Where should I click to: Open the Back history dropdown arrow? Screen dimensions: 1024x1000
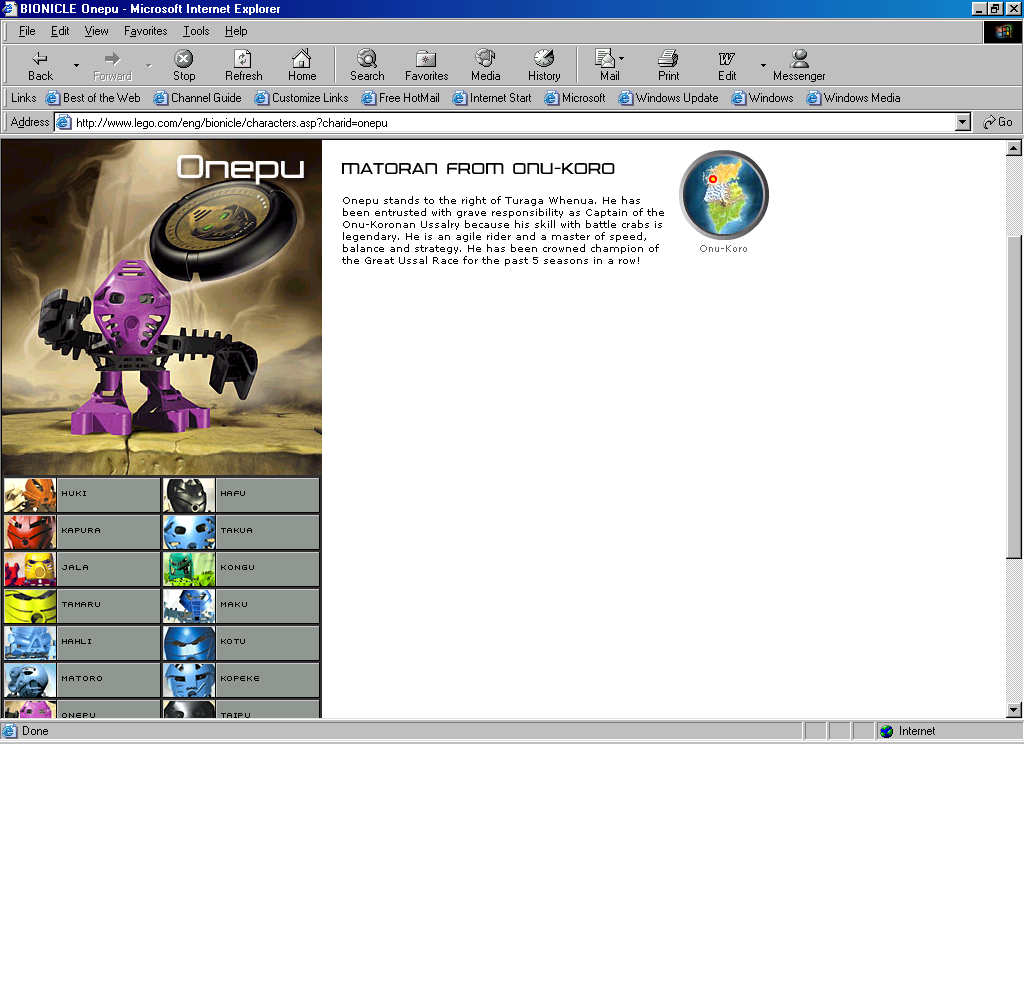coord(76,65)
